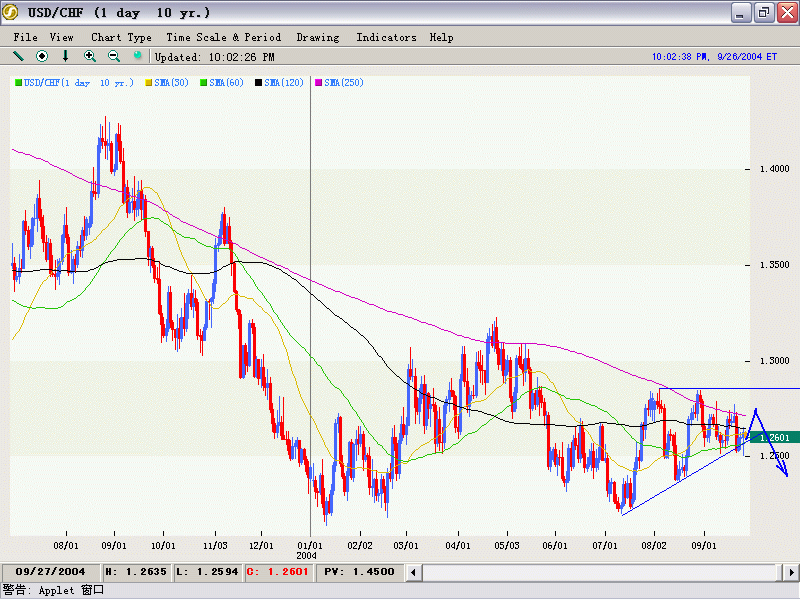
Task: Click the teal globe refresh icon
Action: coord(138,57)
